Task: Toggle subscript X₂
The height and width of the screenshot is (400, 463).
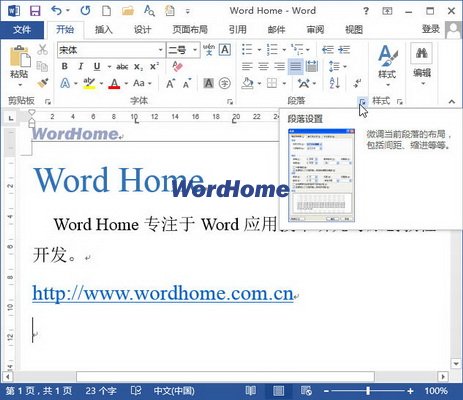Action: pyautogui.click(x=138, y=67)
